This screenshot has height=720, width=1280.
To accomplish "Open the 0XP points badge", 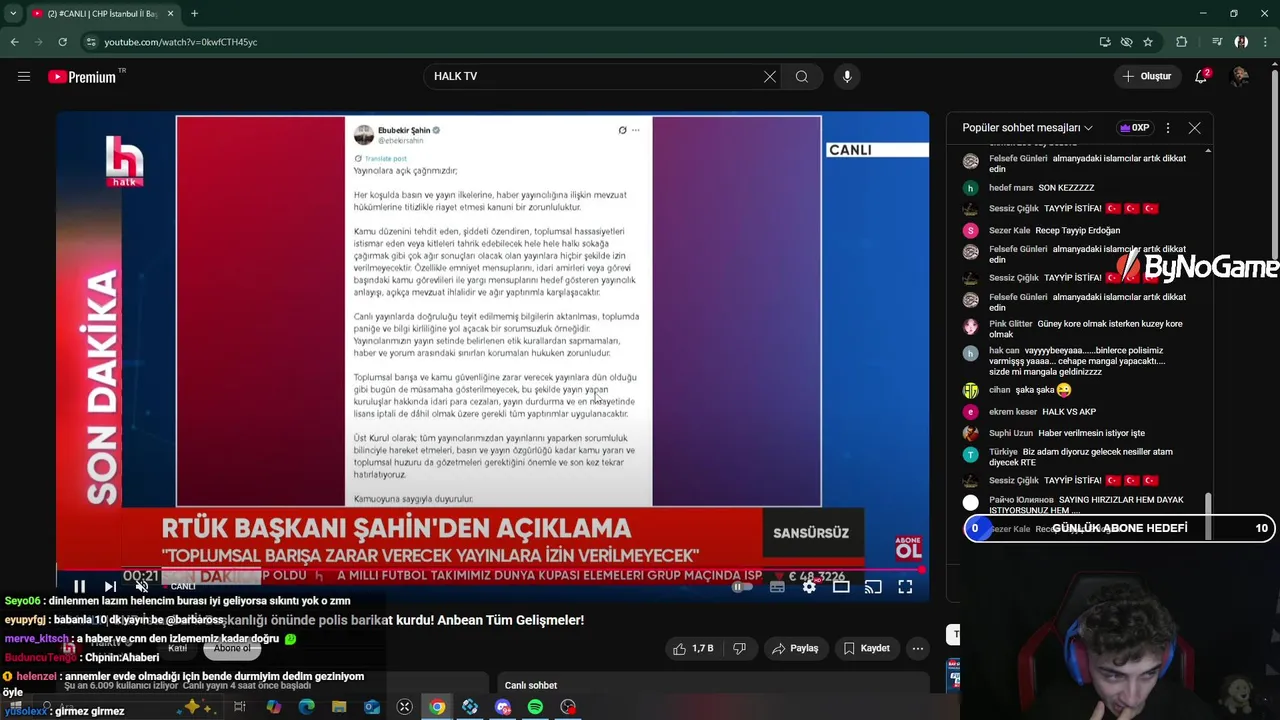I will coord(1134,128).
